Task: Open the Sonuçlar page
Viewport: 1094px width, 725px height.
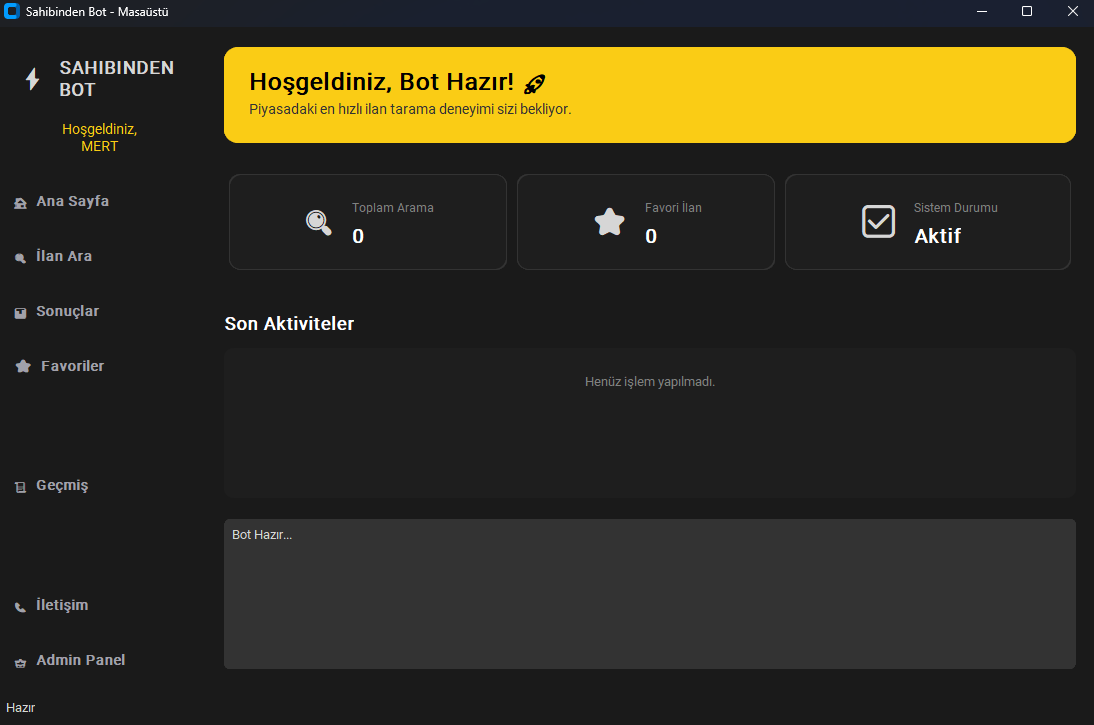Action: (68, 311)
